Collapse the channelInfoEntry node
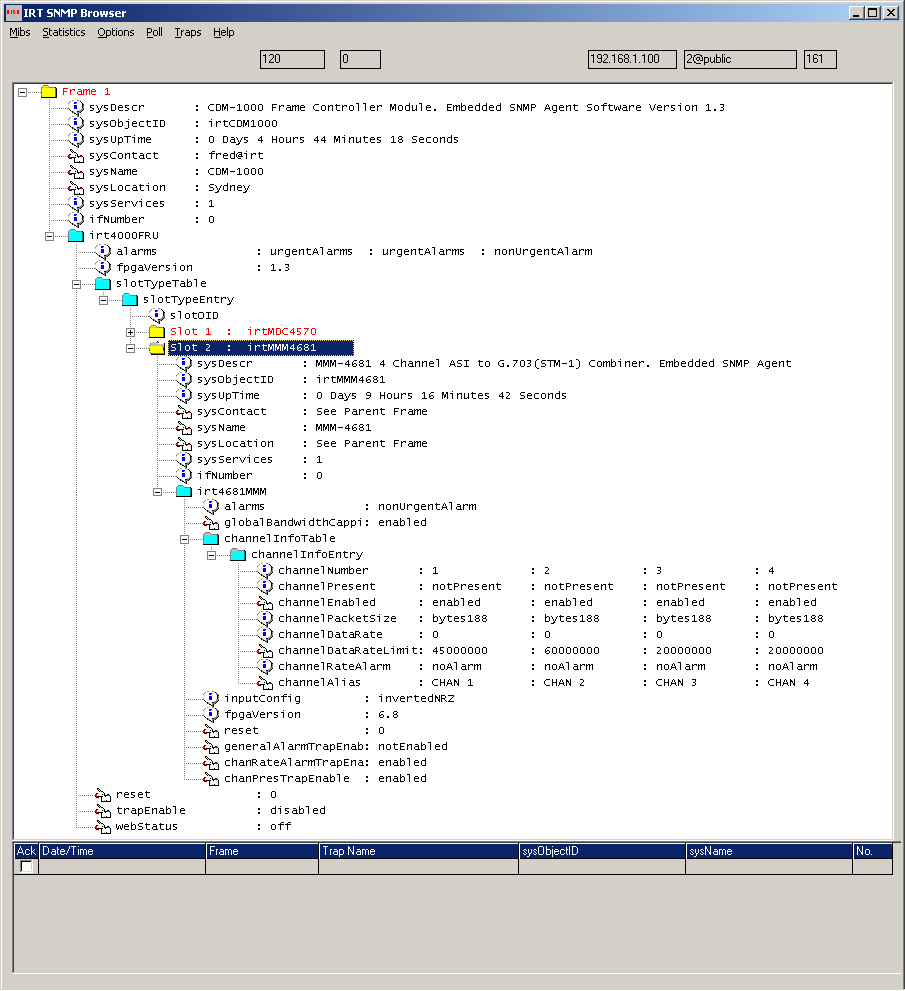Viewport: 905px width, 991px height. click(x=212, y=555)
